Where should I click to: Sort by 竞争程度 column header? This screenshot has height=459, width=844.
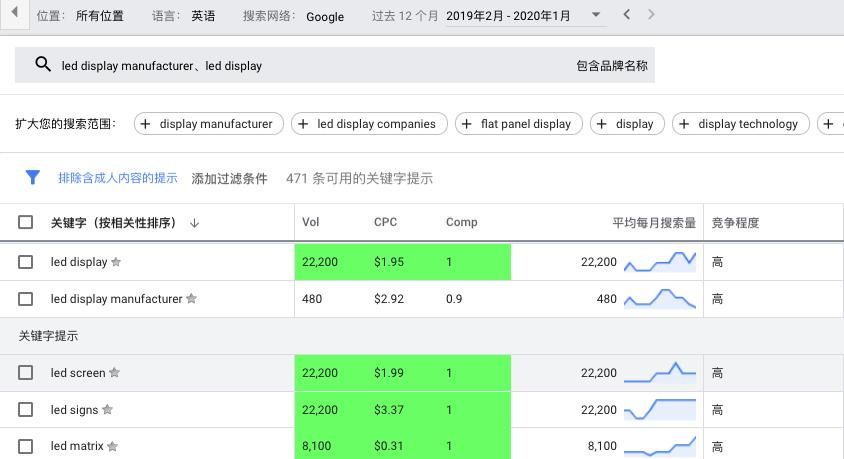[x=735, y=223]
